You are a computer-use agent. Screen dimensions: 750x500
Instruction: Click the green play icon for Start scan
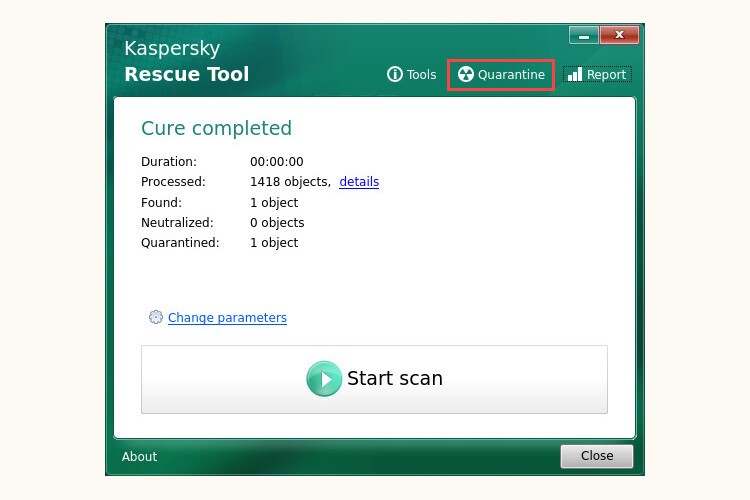[324, 378]
